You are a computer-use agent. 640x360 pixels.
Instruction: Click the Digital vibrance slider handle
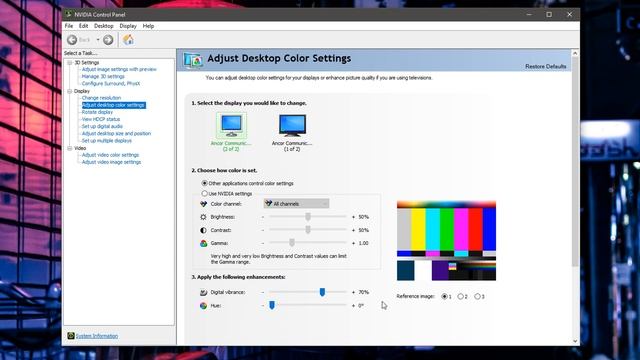(322, 292)
